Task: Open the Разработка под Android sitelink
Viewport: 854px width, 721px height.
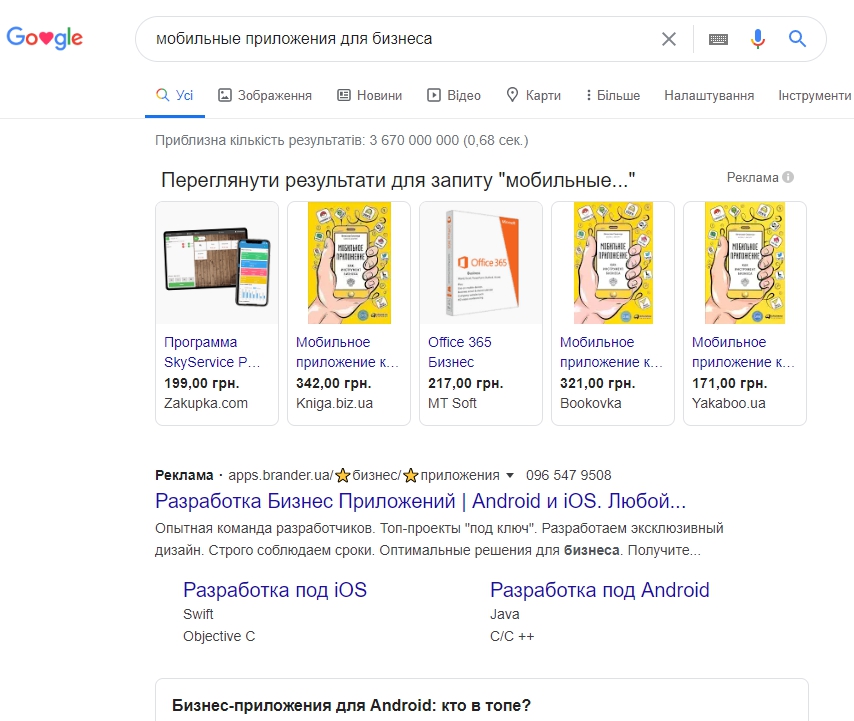Action: pos(600,590)
